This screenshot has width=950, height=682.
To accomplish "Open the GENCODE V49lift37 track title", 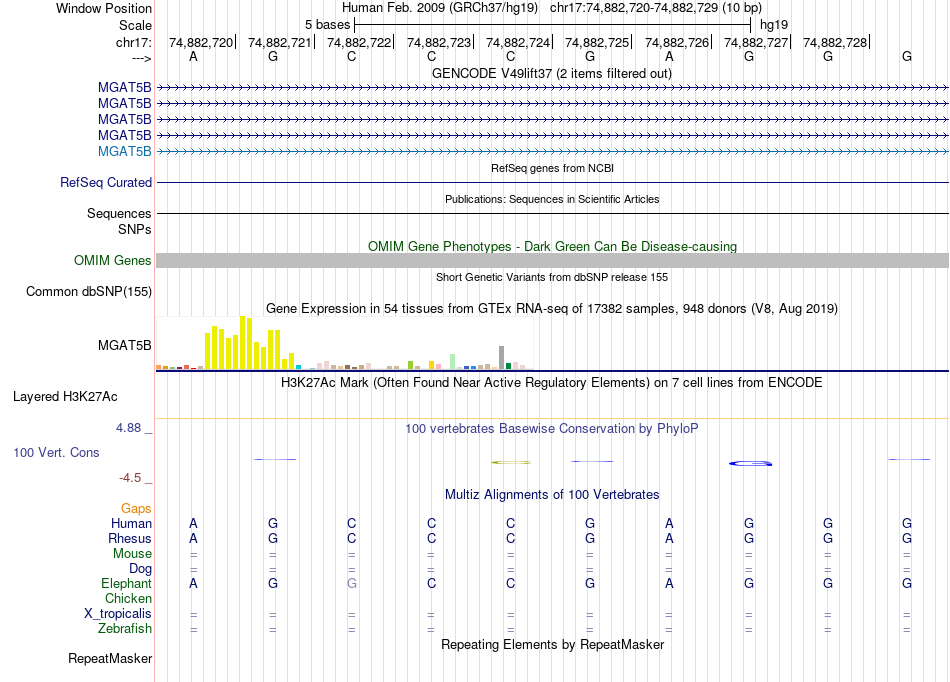I will coord(551,74).
